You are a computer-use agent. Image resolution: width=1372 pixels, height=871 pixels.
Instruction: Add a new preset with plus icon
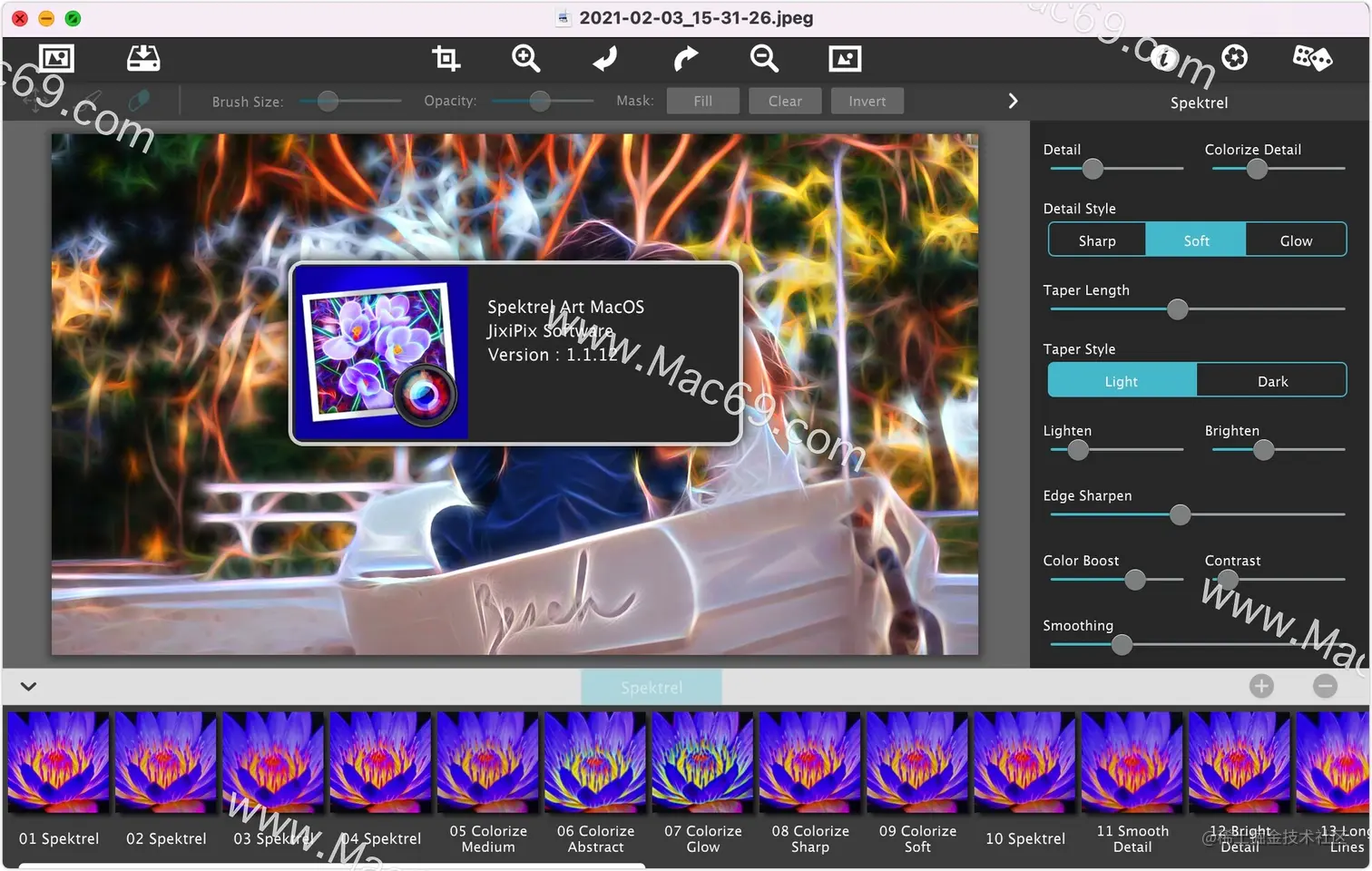[1261, 687]
